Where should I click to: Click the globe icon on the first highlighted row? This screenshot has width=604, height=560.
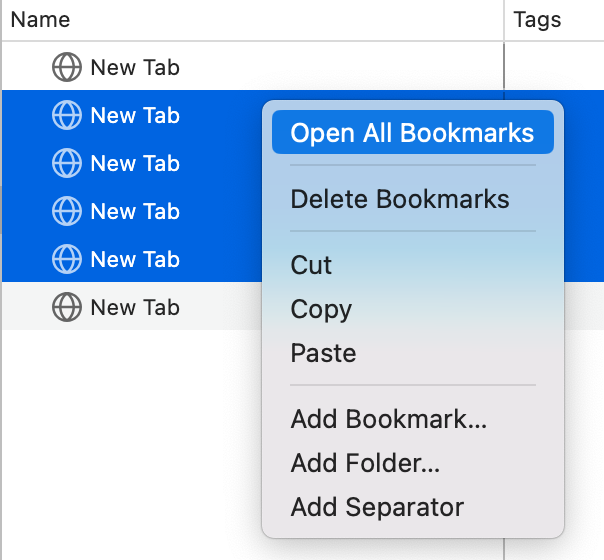[x=66, y=116]
